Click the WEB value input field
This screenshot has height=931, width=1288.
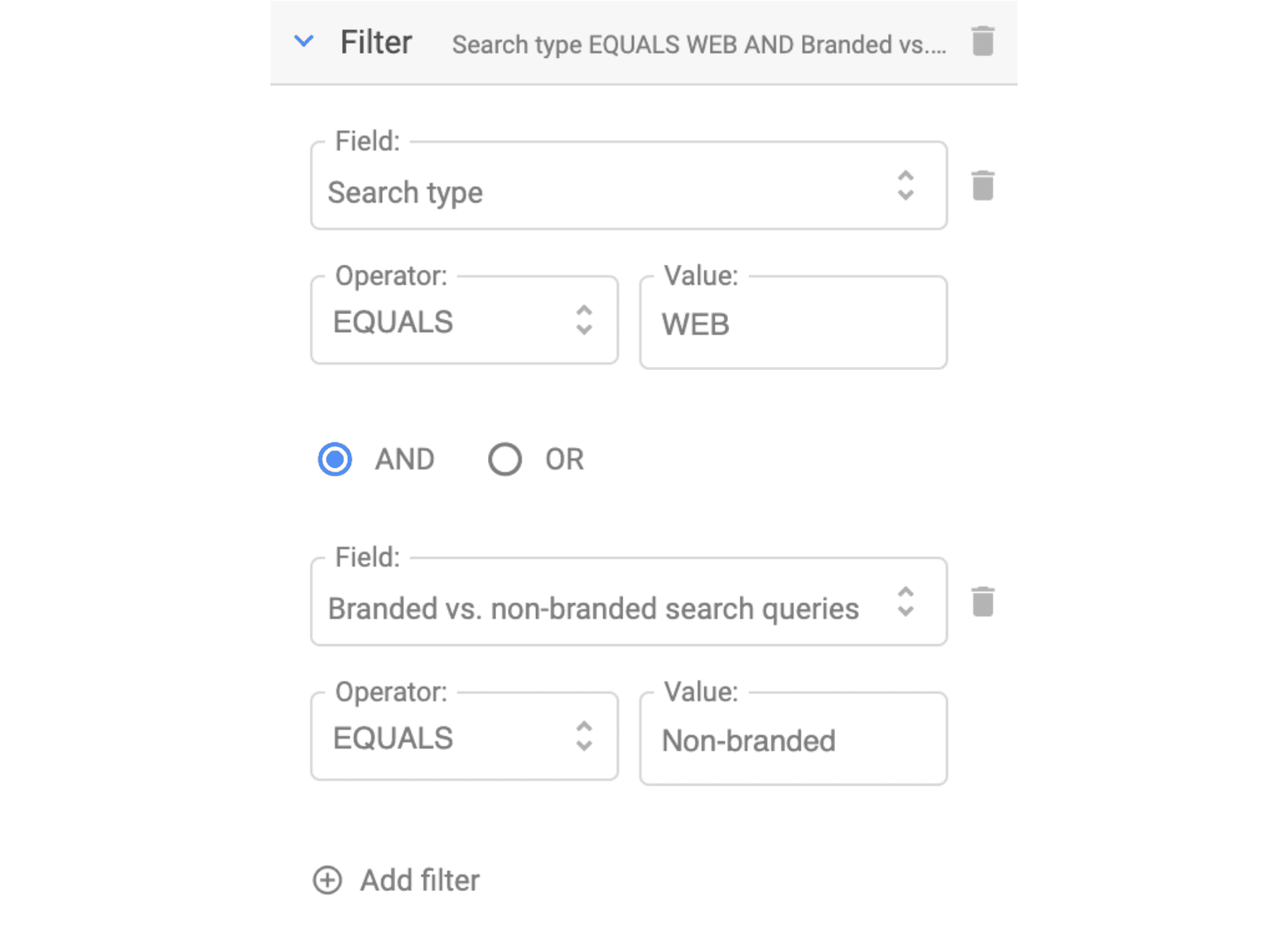794,323
